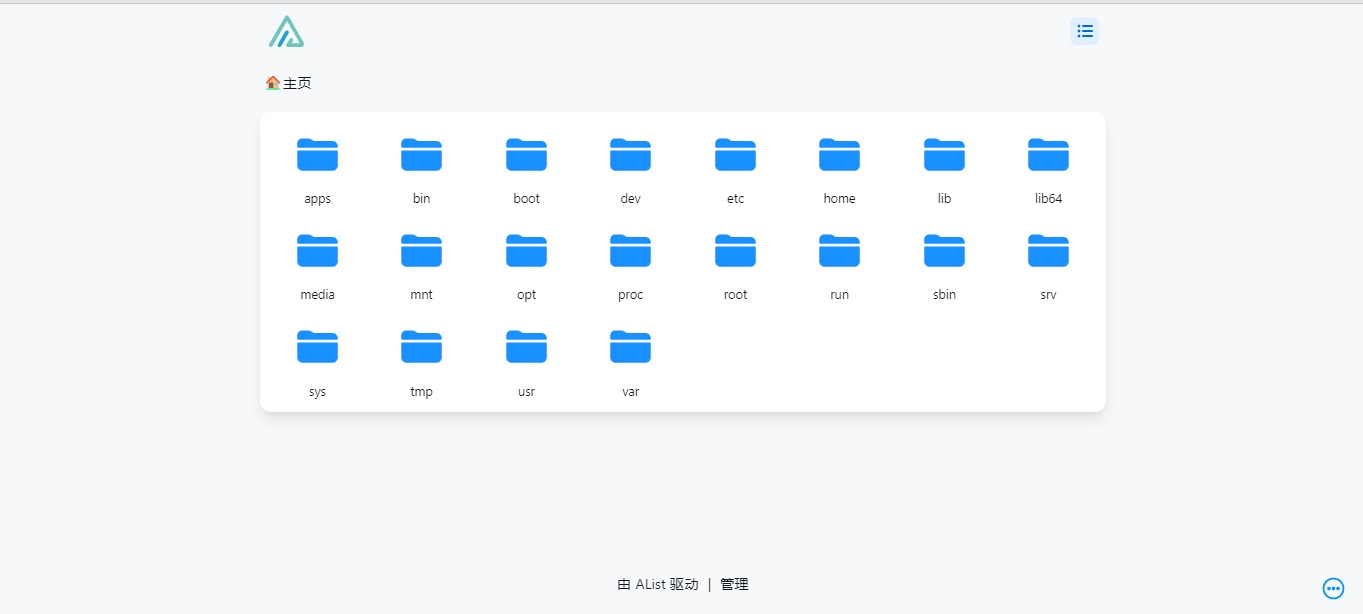This screenshot has width=1363, height=614.
Task: Switch to list view layout
Action: click(x=1085, y=31)
